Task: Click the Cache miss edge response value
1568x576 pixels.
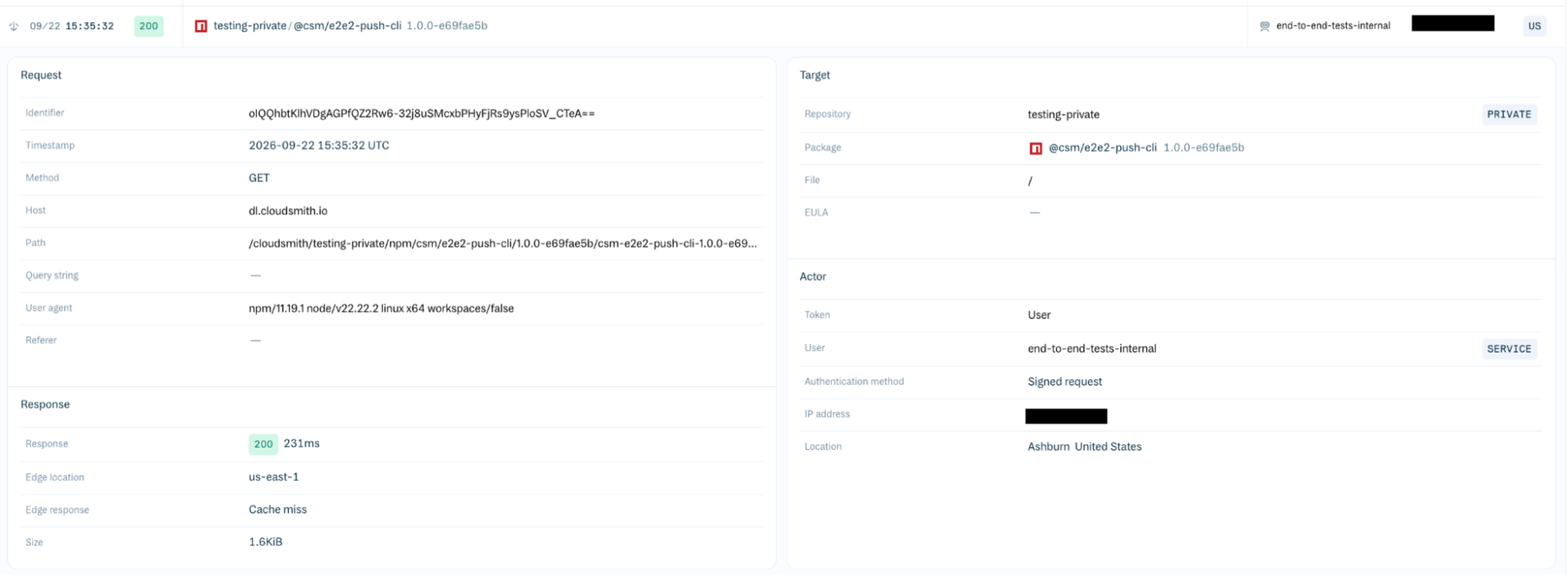Action: (x=278, y=510)
